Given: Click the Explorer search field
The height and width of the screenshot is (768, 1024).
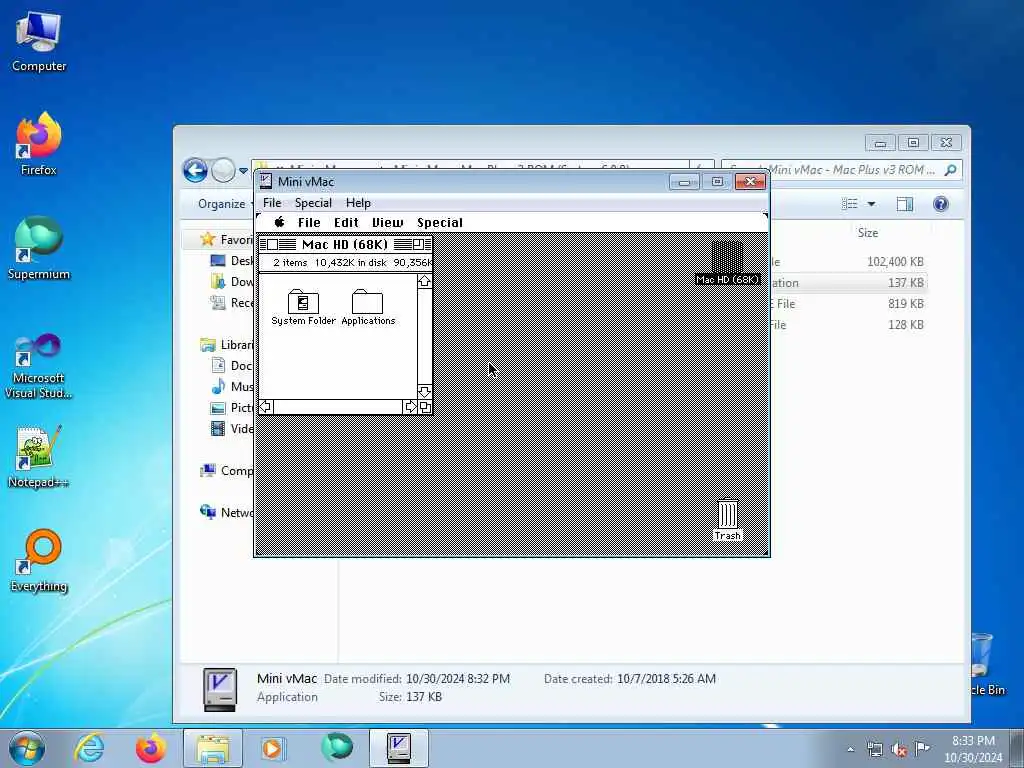Looking at the screenshot, I should [x=842, y=170].
